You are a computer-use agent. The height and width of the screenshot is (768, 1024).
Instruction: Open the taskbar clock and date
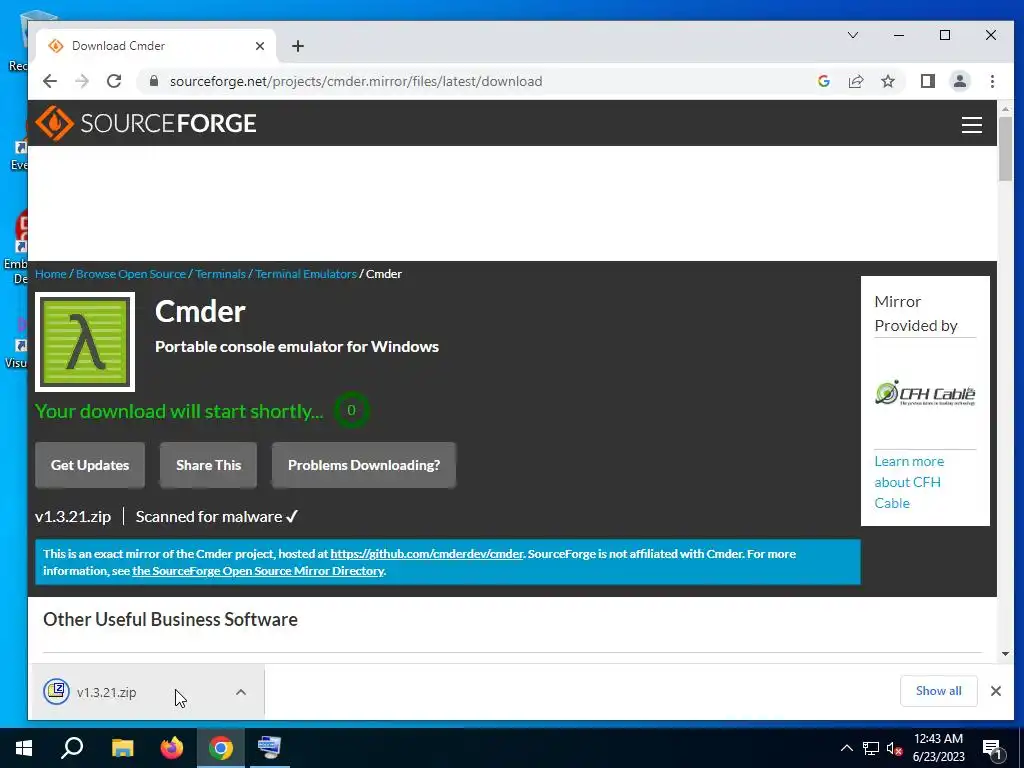938,748
